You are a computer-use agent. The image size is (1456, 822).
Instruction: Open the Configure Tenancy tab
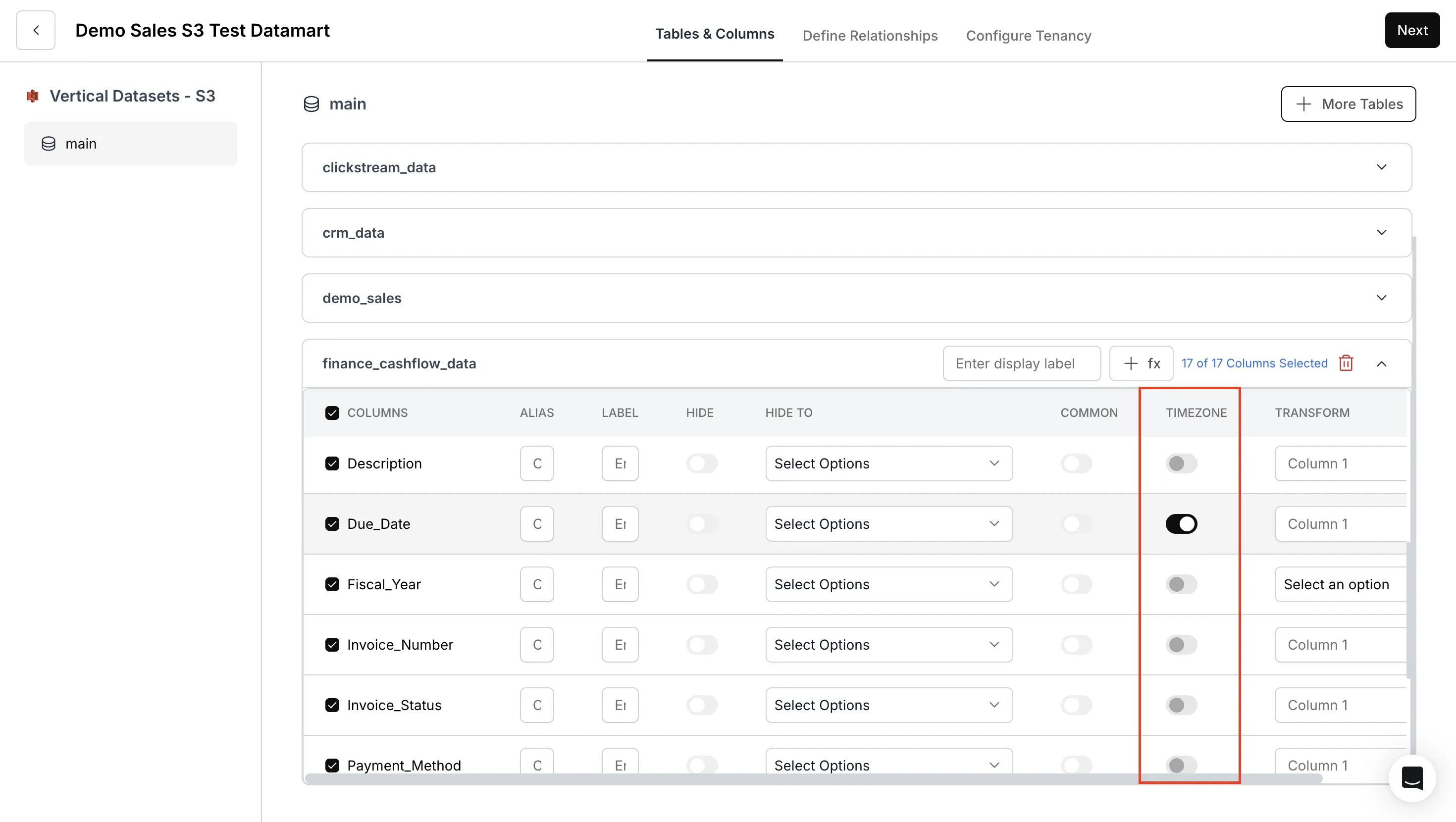click(1028, 35)
